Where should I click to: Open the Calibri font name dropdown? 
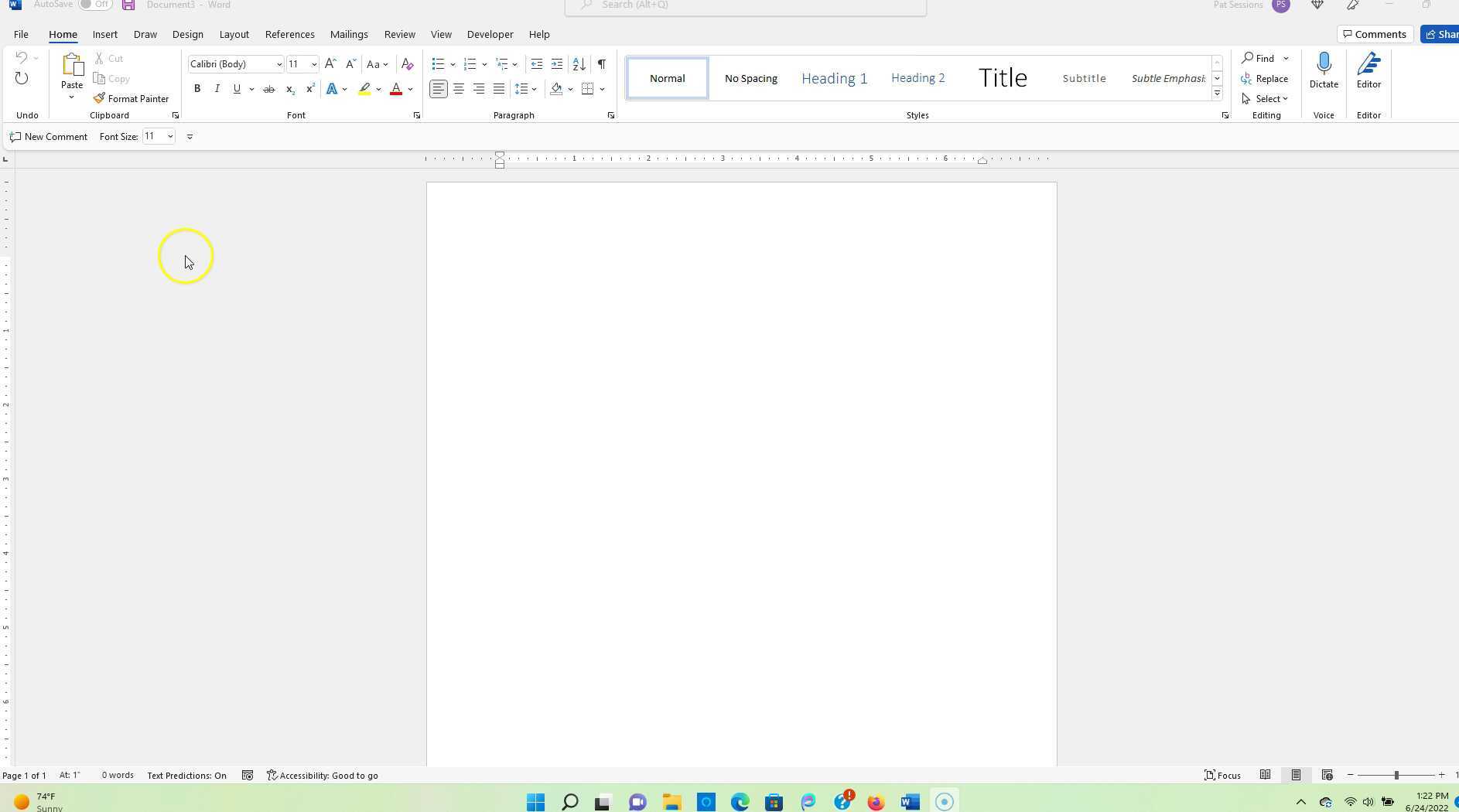279,64
